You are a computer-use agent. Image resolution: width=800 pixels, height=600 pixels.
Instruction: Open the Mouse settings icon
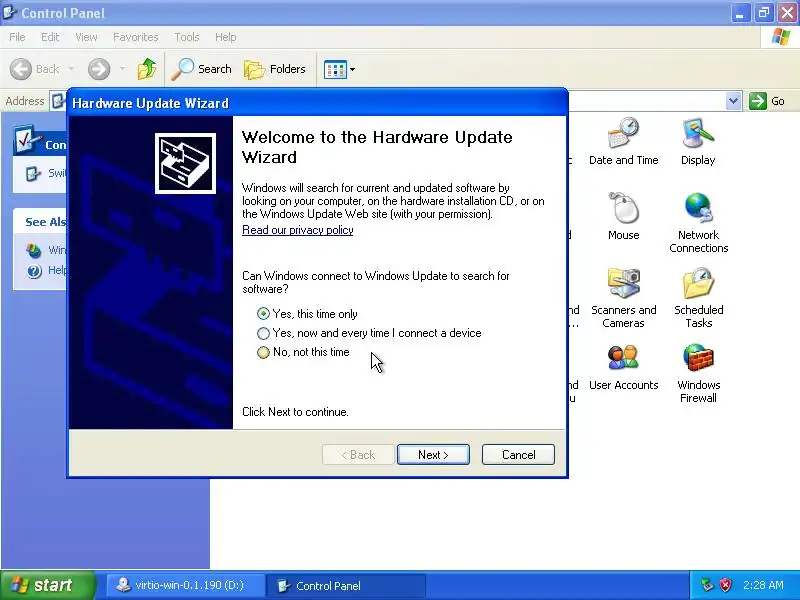coord(623,216)
